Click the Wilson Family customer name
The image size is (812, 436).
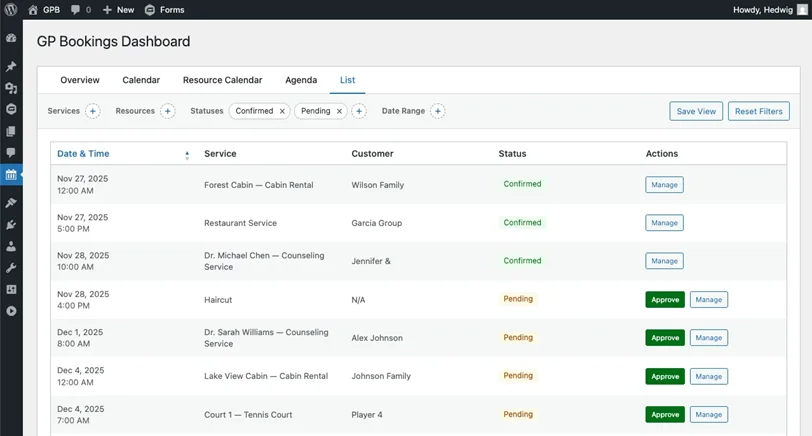coord(378,185)
